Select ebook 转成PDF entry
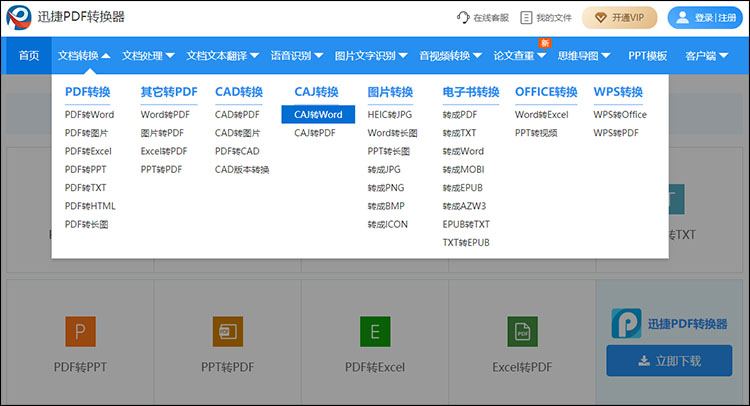This screenshot has height=406, width=750. 460,115
